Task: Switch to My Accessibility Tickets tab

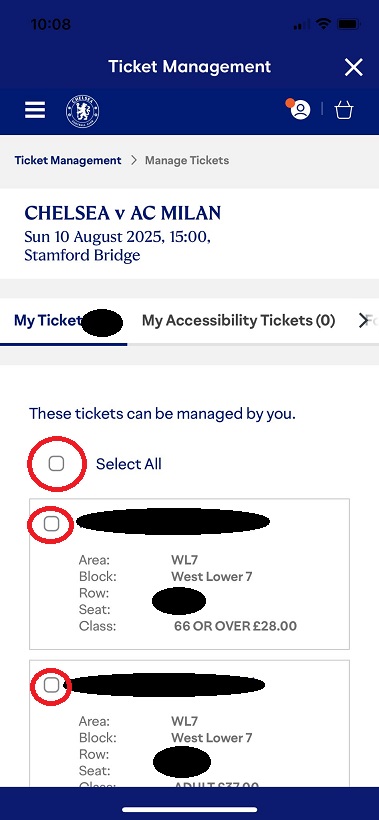Action: (x=238, y=320)
